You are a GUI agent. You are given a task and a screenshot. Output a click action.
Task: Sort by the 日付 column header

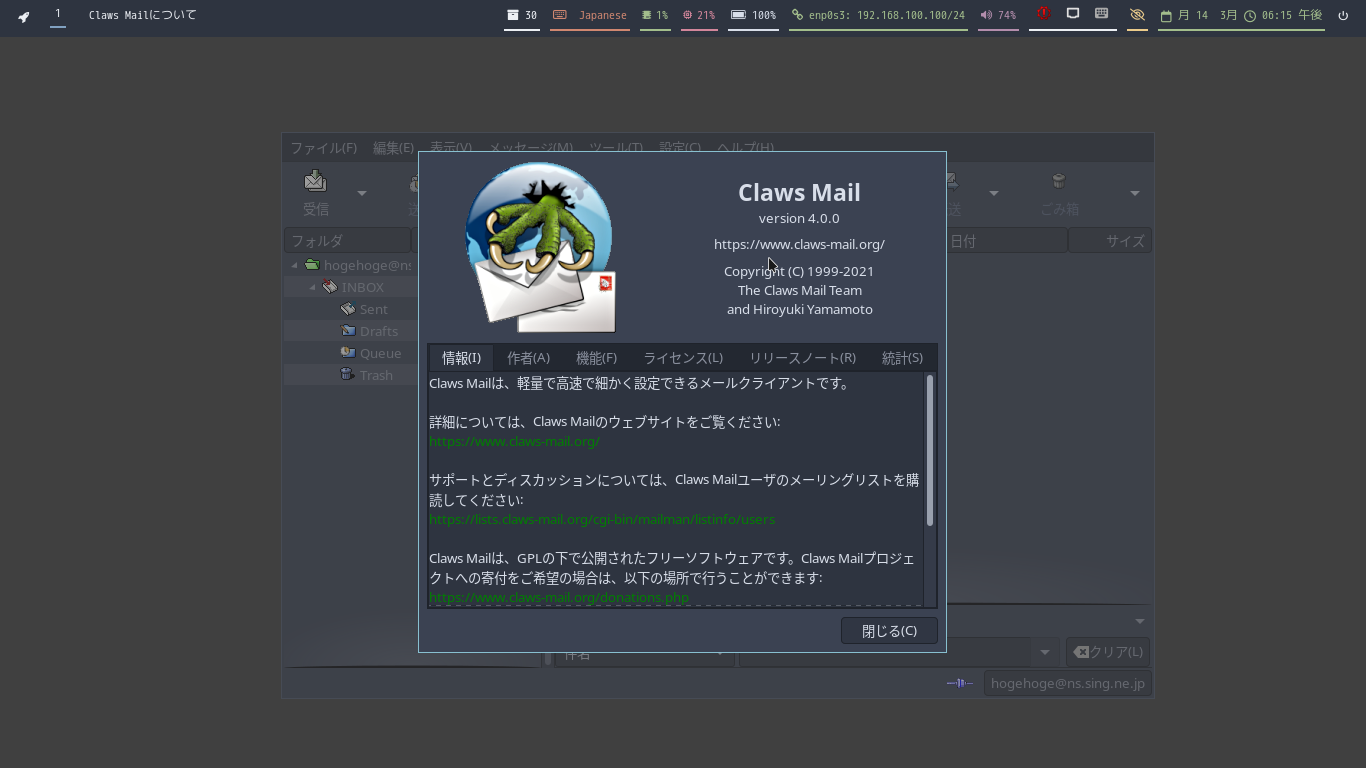(1007, 240)
